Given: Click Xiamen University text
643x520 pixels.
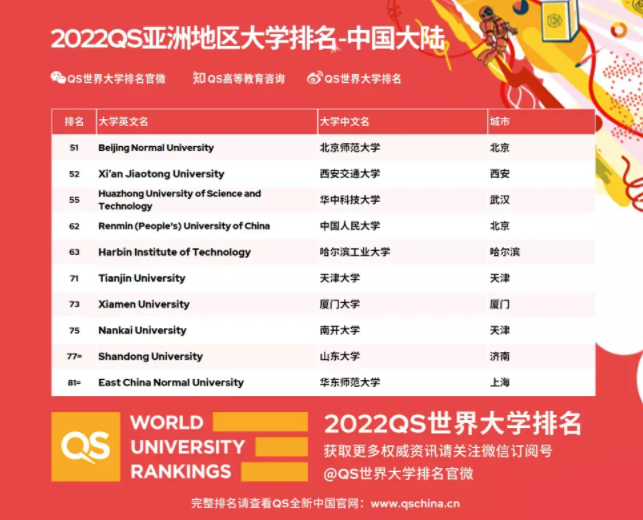Looking at the screenshot, I should [x=144, y=304].
